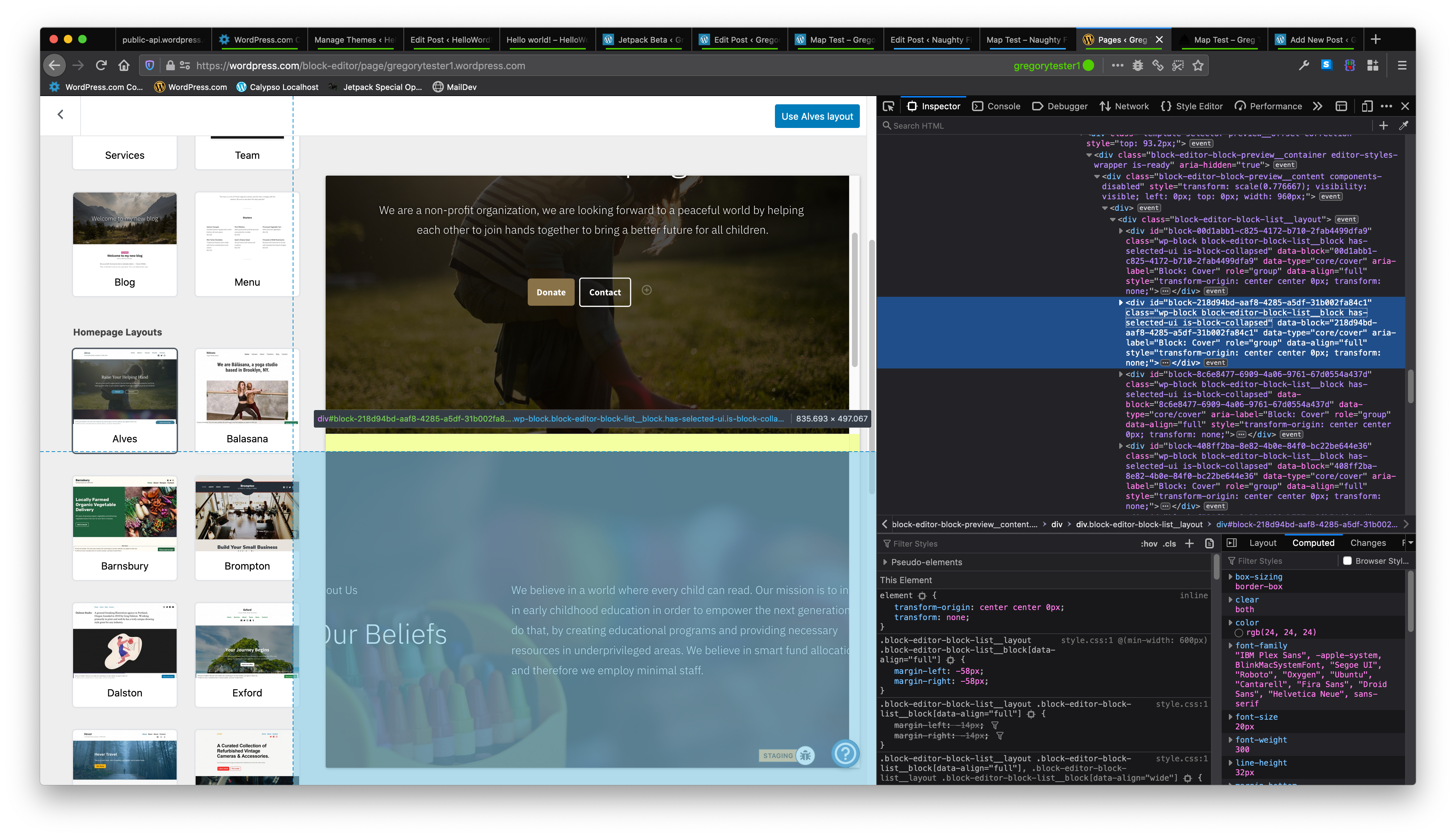Toggle the .cls class panel
The height and width of the screenshot is (838, 1456).
1169,543
